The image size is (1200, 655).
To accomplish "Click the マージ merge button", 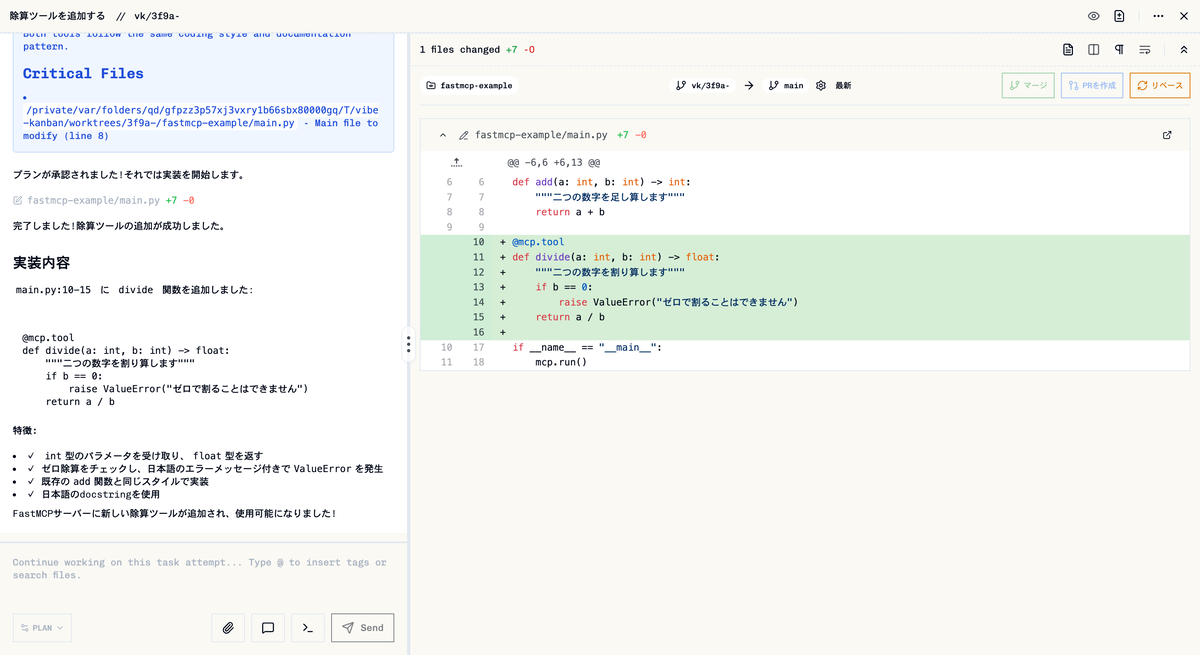I will (1028, 85).
